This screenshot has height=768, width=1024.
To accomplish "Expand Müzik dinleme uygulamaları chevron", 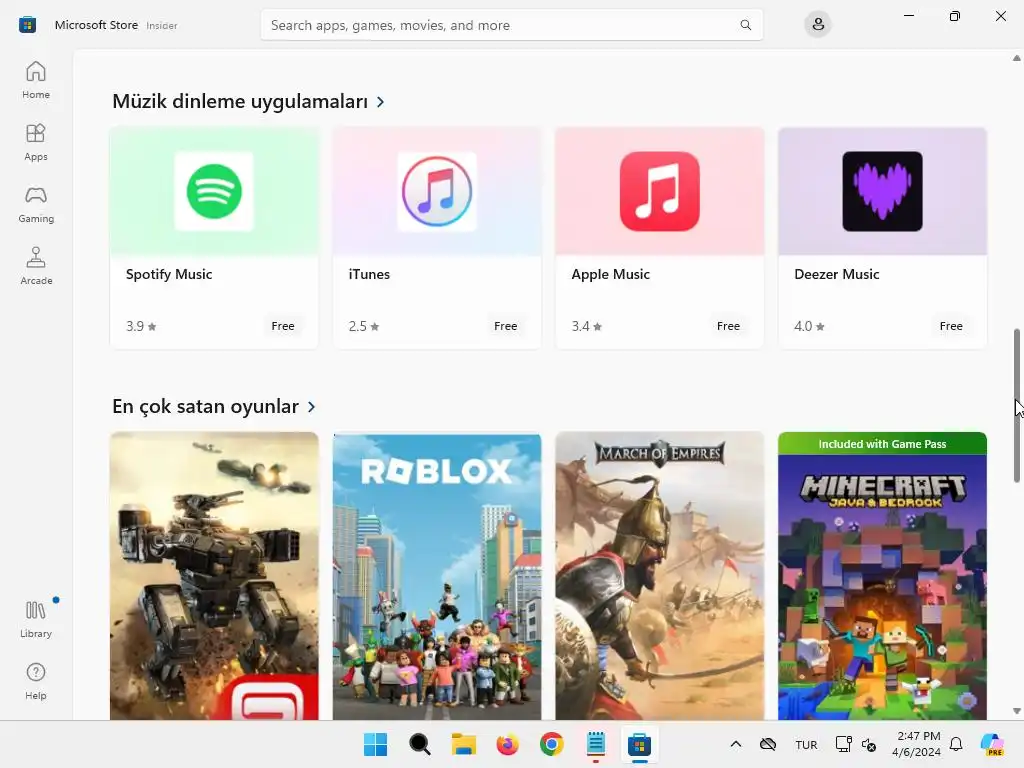I will 381,102.
